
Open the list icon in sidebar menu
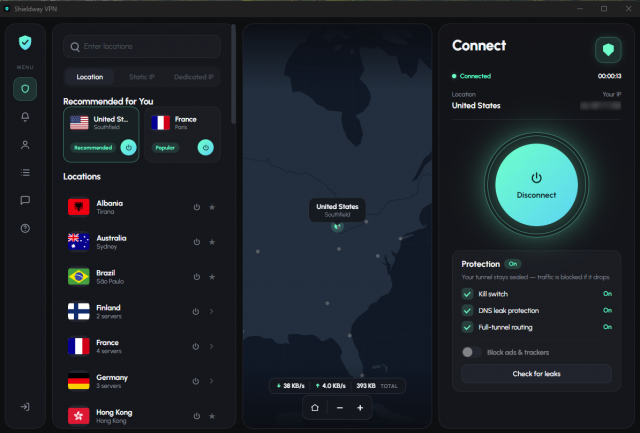(25, 173)
